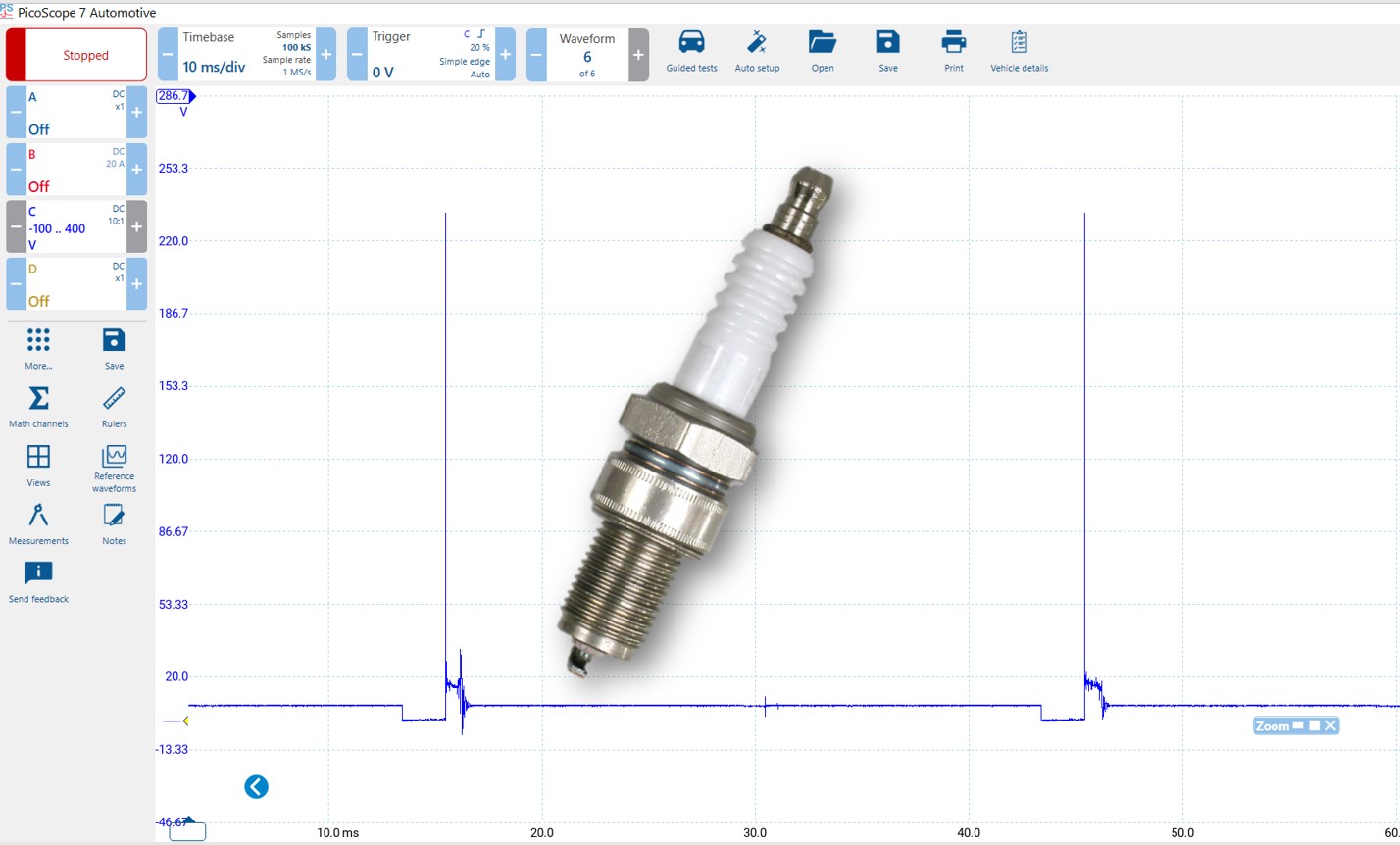Open Channel A settings showing Off

pyautogui.click(x=75, y=113)
